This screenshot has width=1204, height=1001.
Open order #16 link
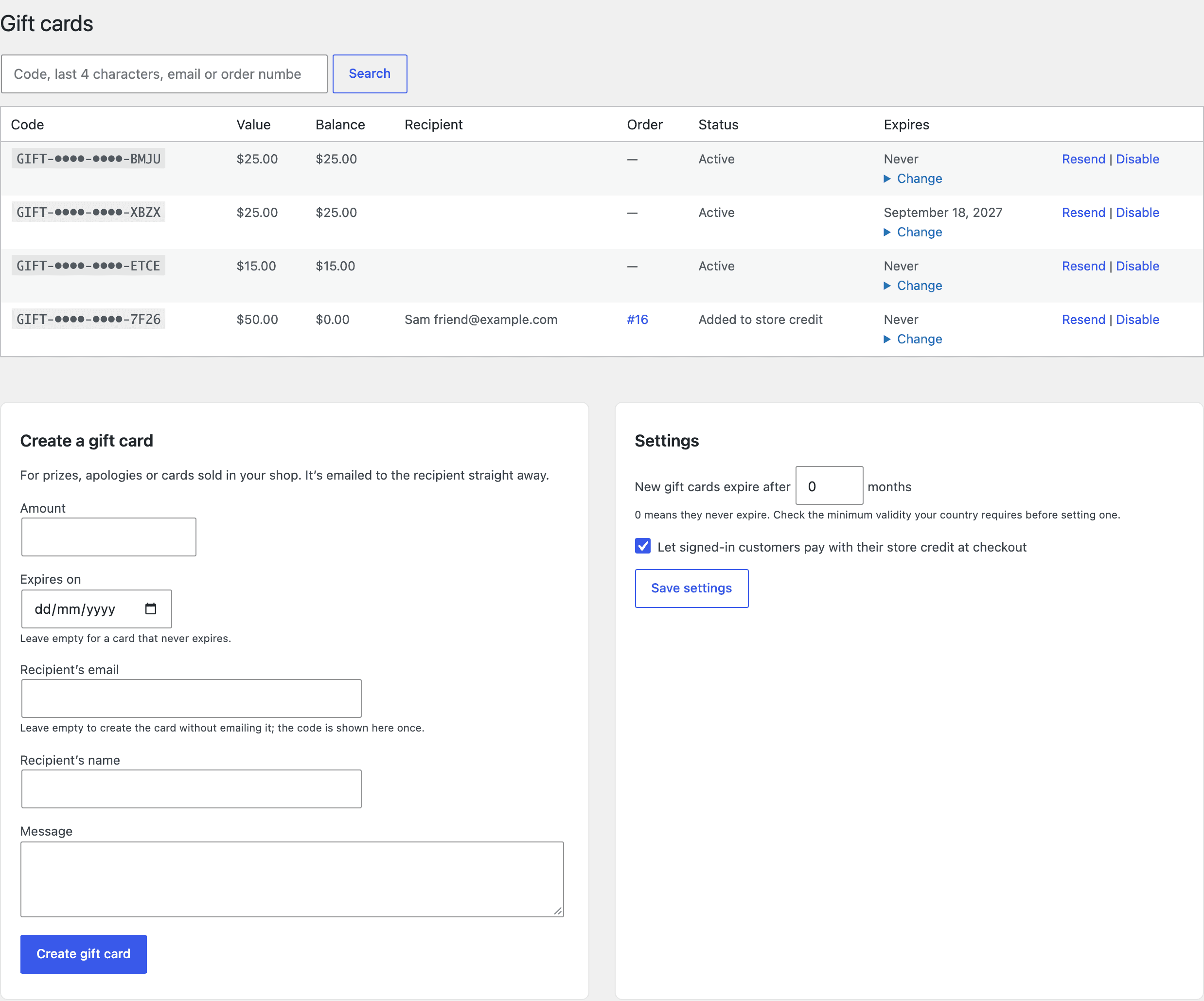(637, 320)
